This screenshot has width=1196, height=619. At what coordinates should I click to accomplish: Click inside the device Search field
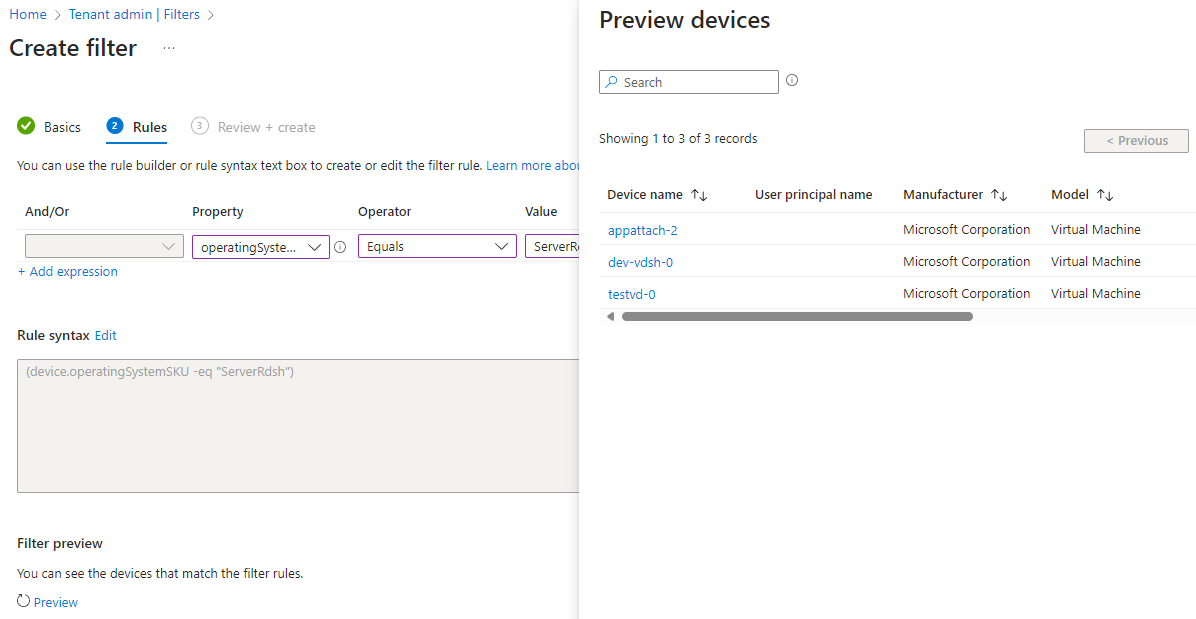tap(688, 81)
